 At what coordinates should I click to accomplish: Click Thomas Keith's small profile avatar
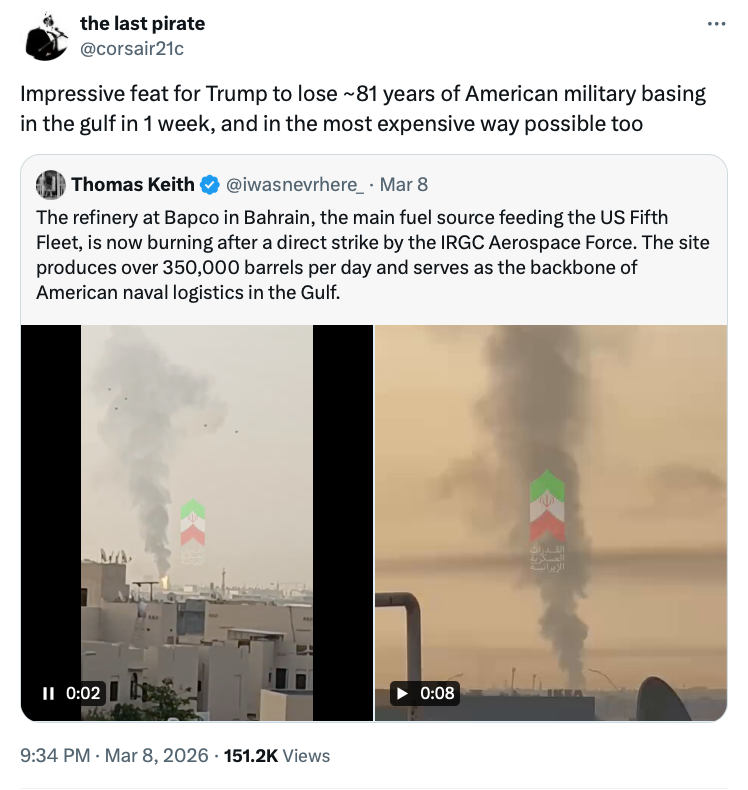pos(50,184)
